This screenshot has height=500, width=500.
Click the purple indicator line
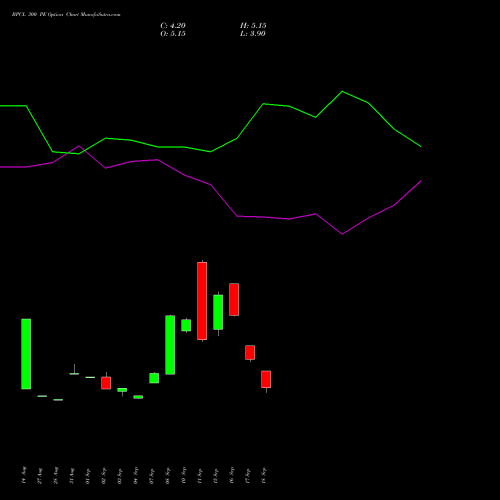click(237, 216)
